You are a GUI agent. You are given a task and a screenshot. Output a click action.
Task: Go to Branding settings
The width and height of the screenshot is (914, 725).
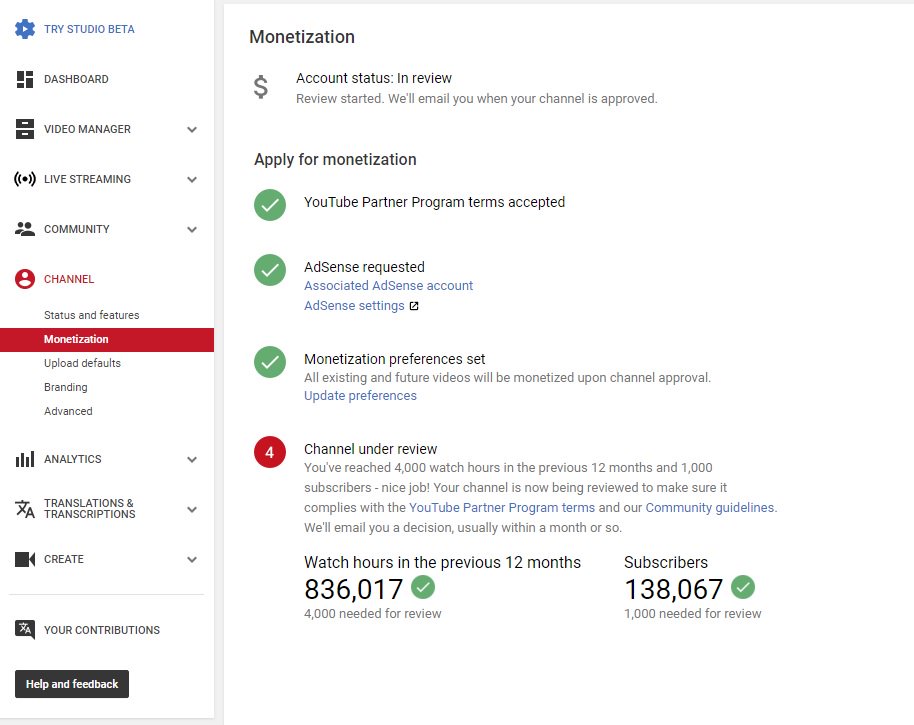click(65, 387)
